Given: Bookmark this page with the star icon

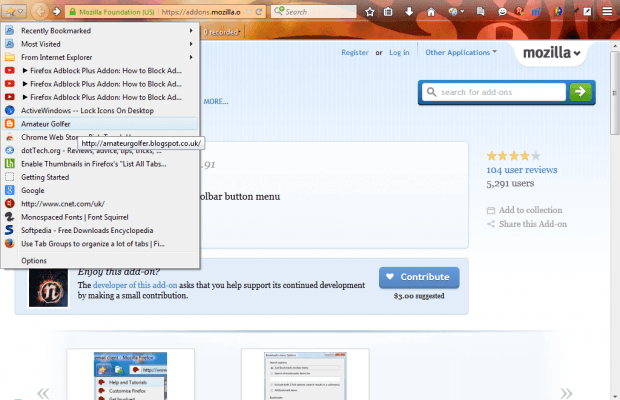Looking at the screenshot, I should coord(370,12).
